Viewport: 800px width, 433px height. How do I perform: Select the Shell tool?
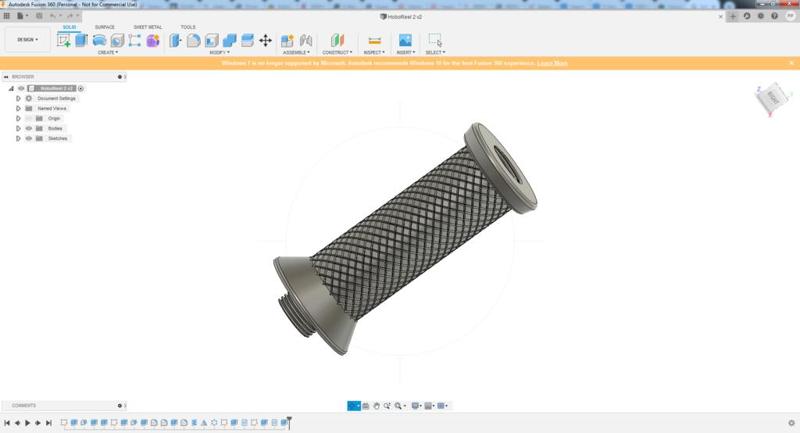point(212,40)
